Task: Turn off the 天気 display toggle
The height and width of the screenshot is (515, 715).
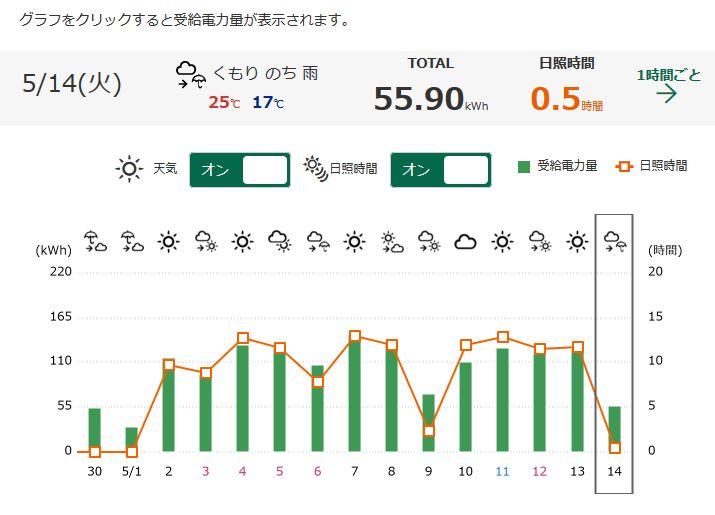Action: point(240,170)
